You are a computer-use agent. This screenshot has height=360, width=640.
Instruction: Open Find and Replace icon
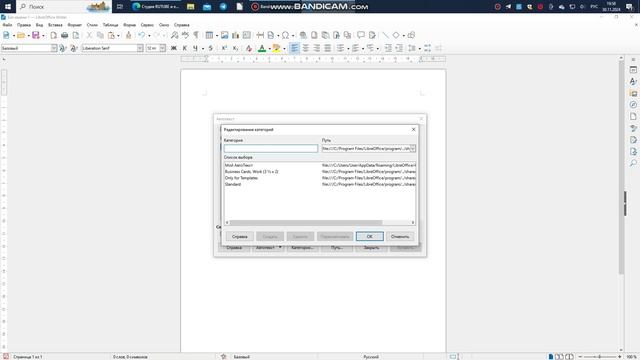[x=174, y=36]
